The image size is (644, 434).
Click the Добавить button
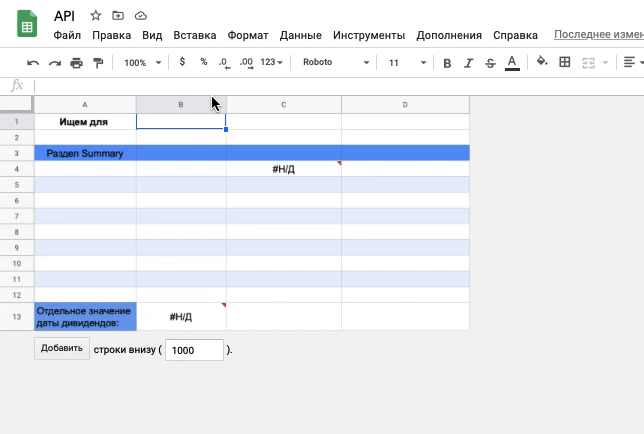[x=62, y=348]
